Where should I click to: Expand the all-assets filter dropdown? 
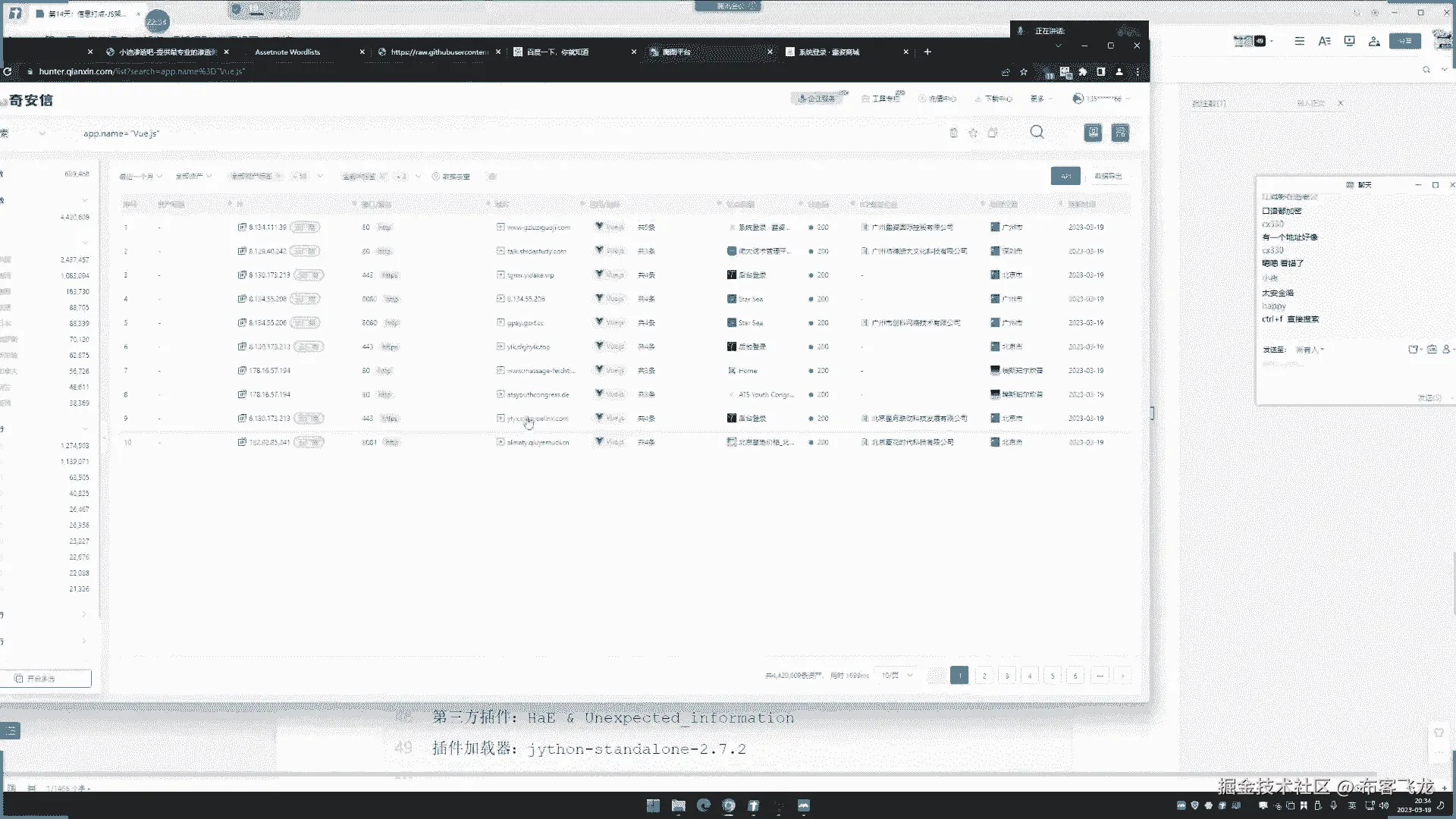[193, 177]
